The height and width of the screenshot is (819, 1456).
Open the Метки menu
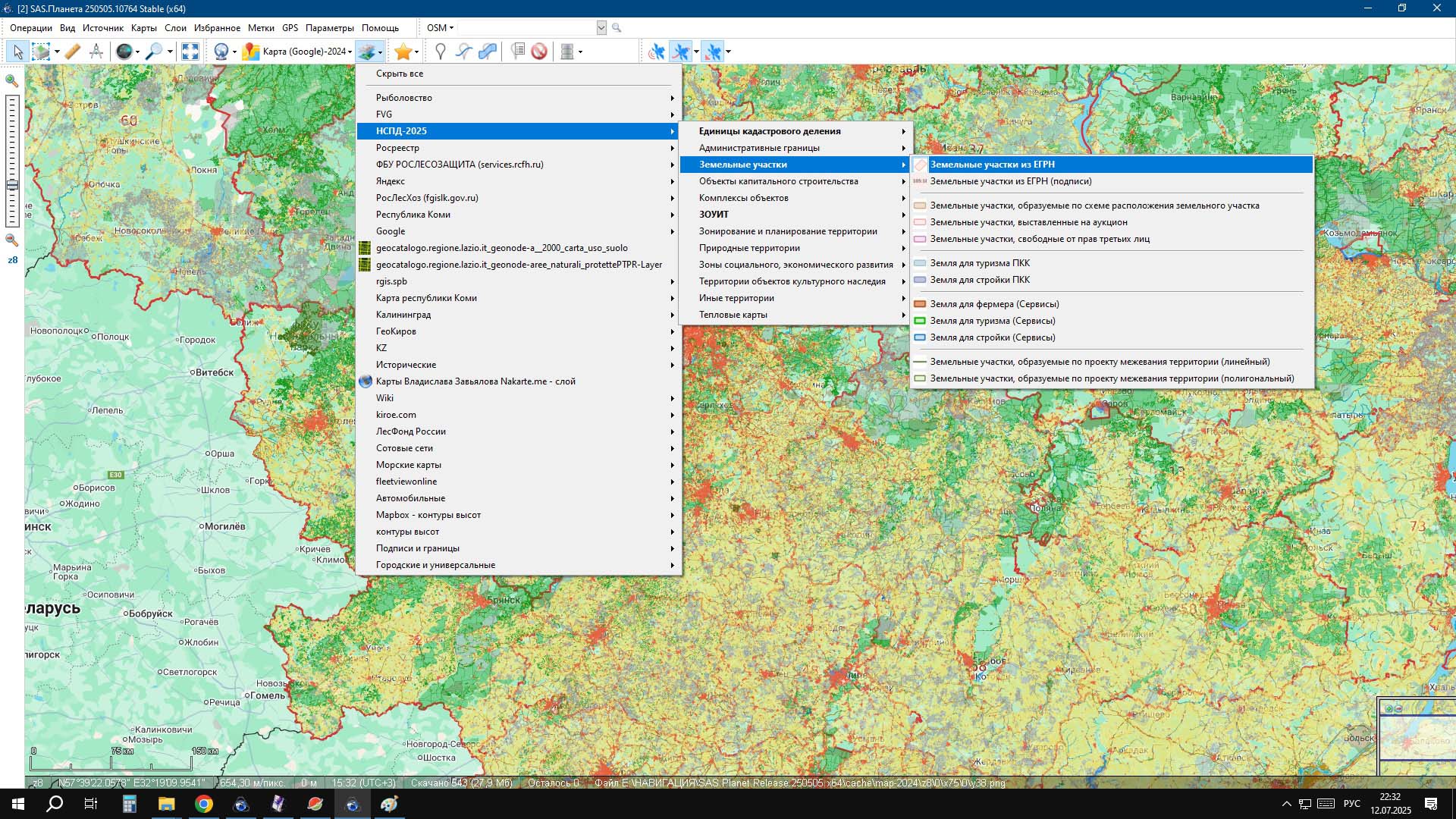coord(261,28)
